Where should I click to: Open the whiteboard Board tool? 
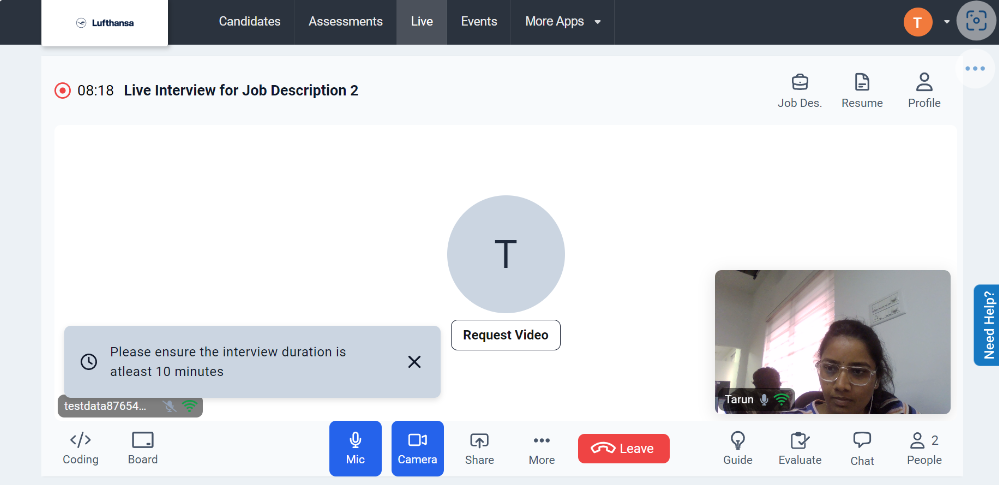[x=143, y=449]
